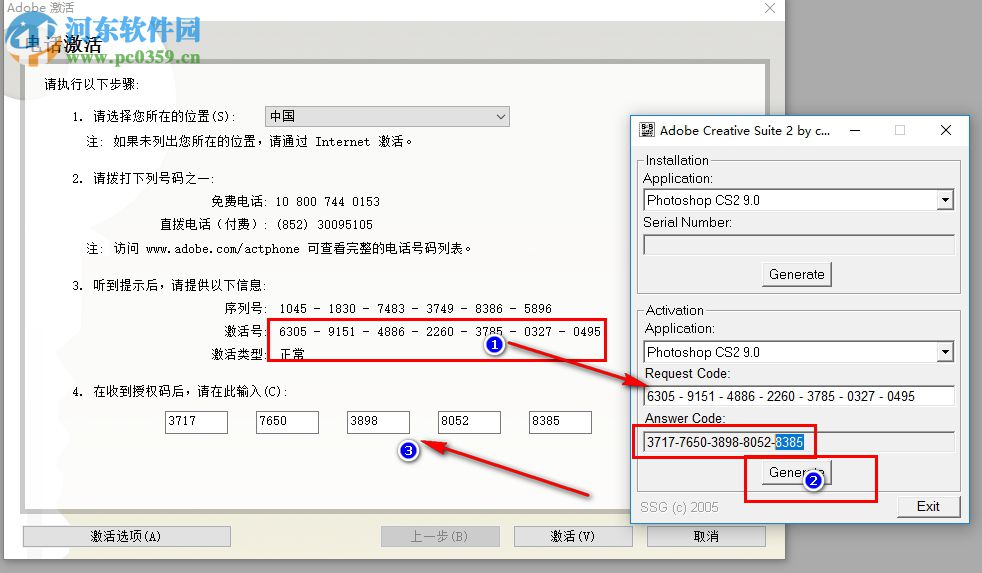The width and height of the screenshot is (982, 573).
Task: Click the Generate button under Serial Number
Action: point(797,274)
